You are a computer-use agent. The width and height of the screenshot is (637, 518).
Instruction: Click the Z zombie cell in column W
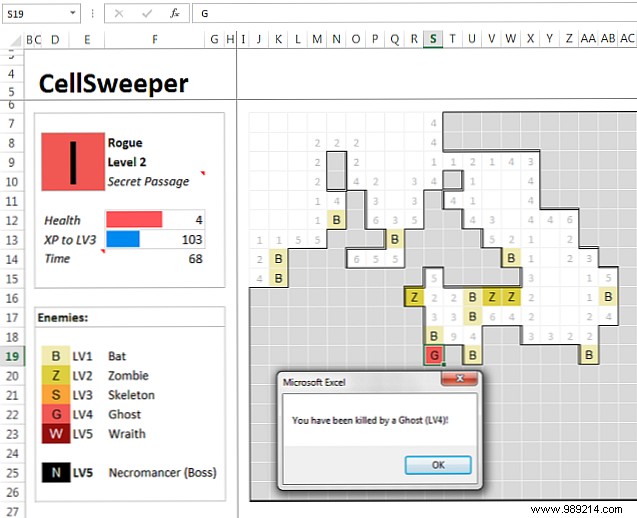tap(511, 297)
